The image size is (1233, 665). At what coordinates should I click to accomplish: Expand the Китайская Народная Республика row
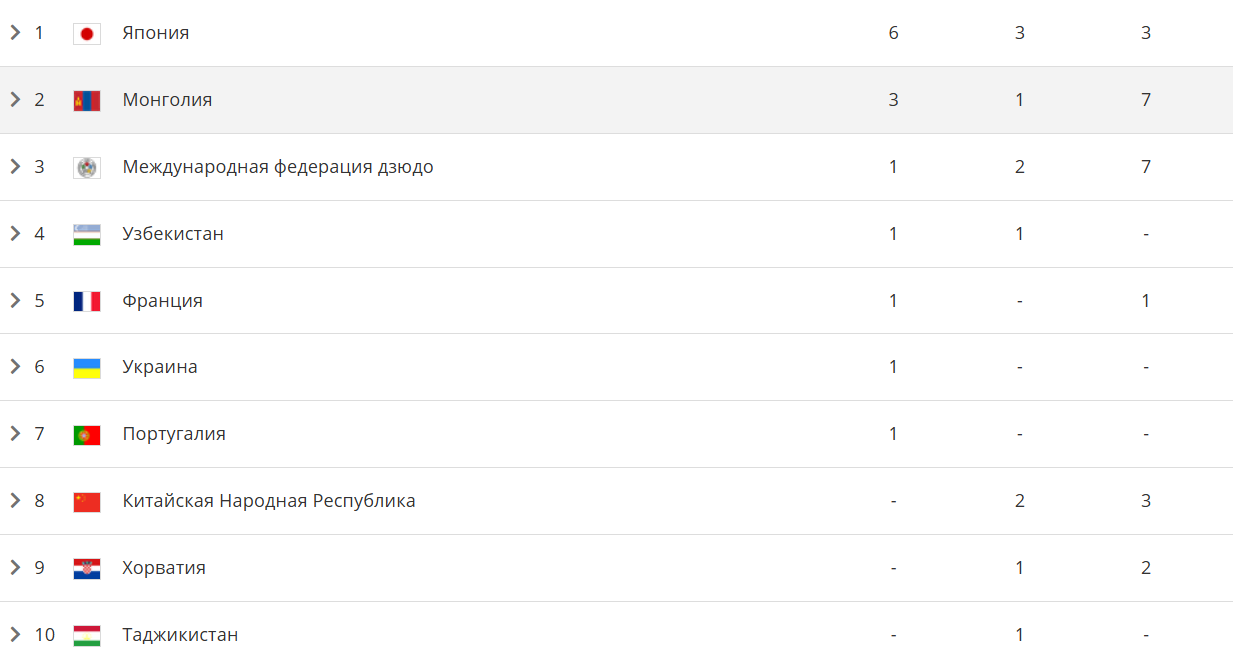15,501
